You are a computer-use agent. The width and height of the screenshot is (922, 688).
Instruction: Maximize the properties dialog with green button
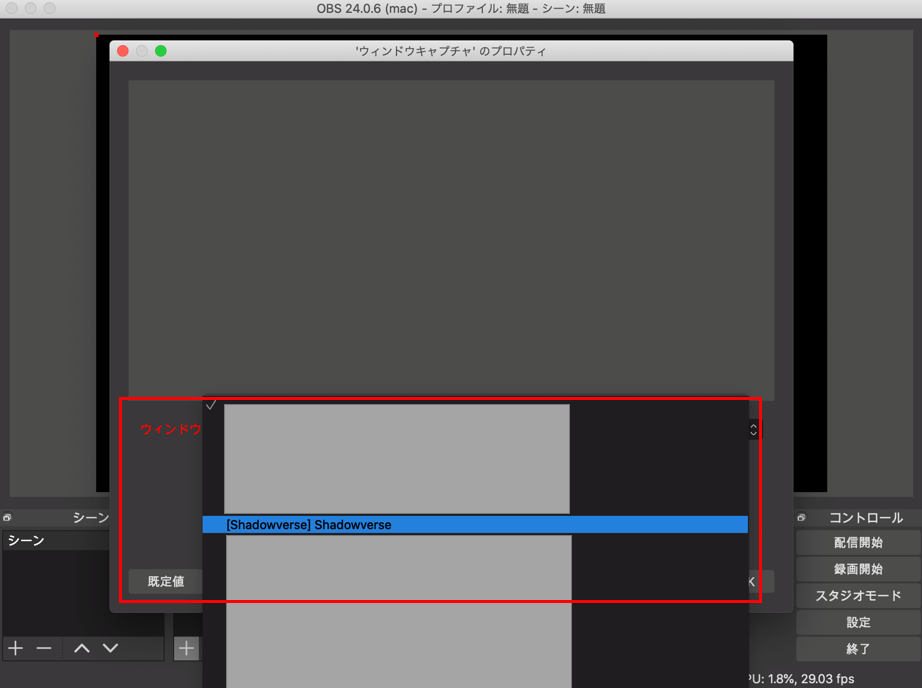click(161, 51)
